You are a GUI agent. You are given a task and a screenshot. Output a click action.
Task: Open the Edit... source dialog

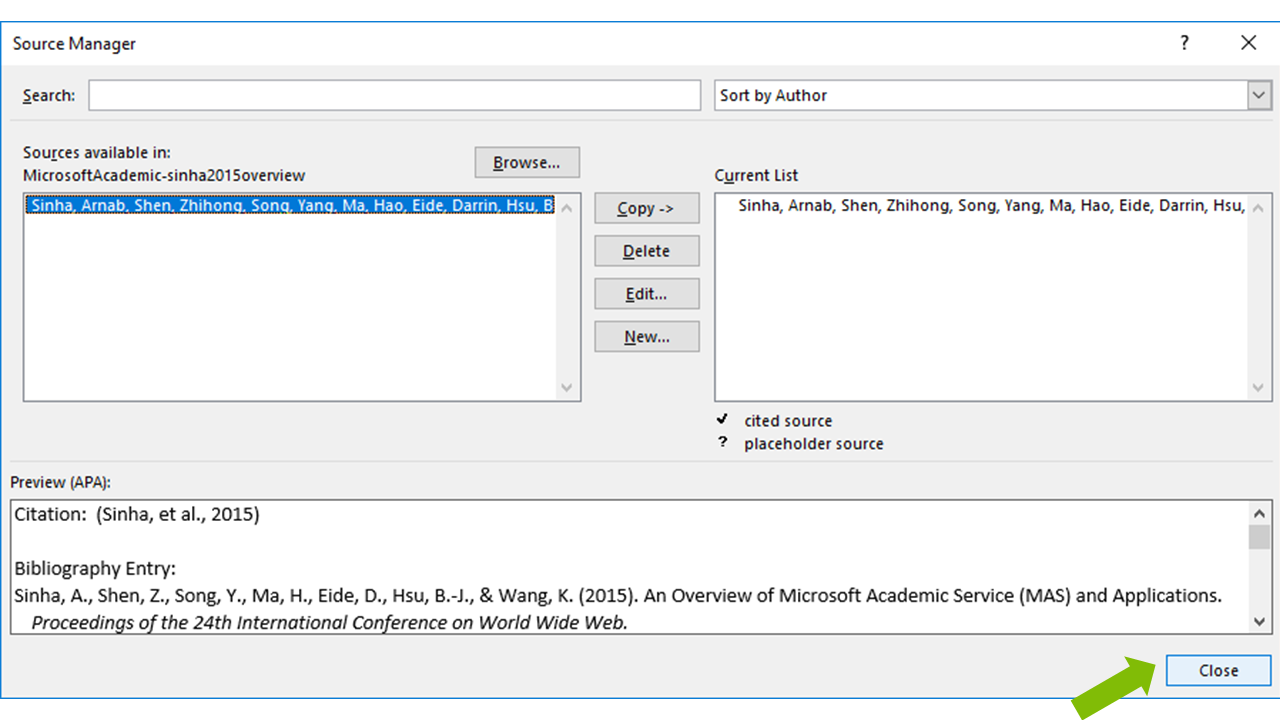tap(646, 294)
